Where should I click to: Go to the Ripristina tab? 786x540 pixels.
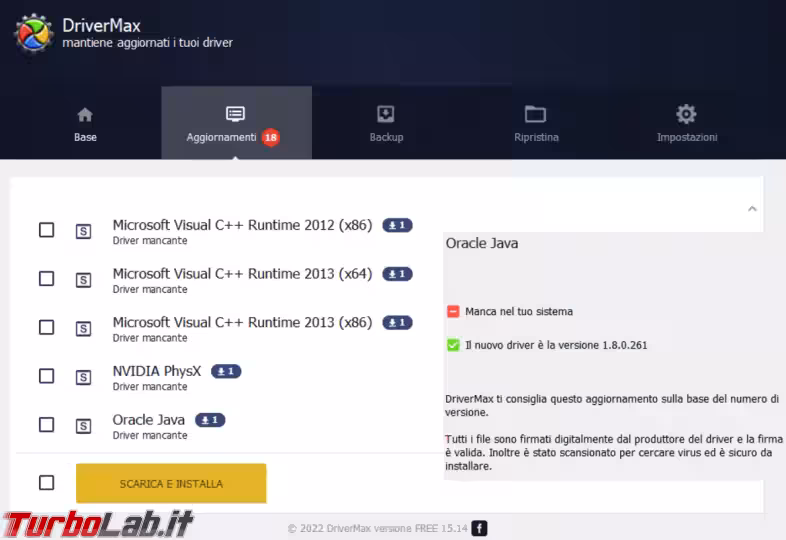point(536,123)
